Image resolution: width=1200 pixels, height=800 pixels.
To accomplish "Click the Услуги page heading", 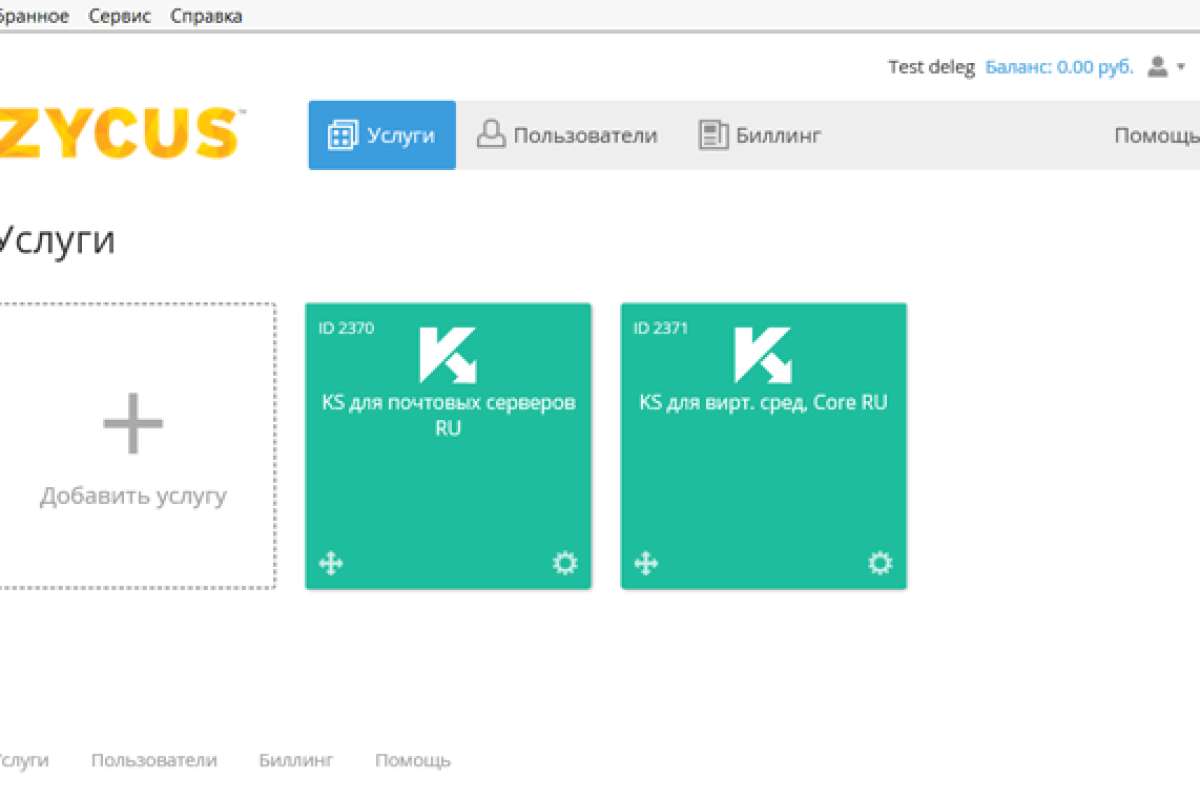I will (x=56, y=241).
